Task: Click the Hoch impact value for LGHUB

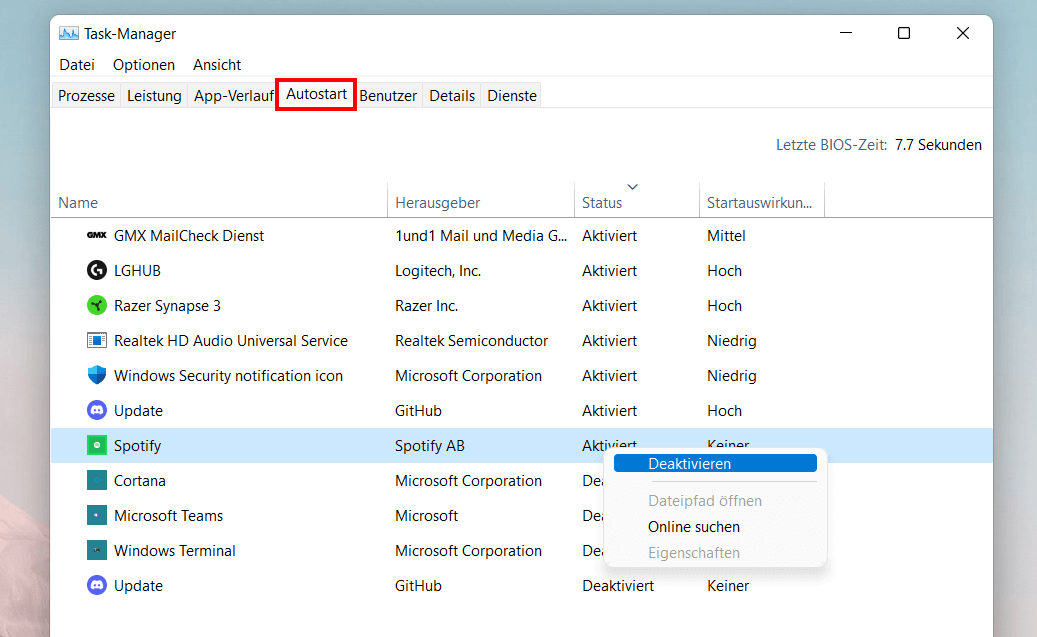Action: pyautogui.click(x=724, y=271)
